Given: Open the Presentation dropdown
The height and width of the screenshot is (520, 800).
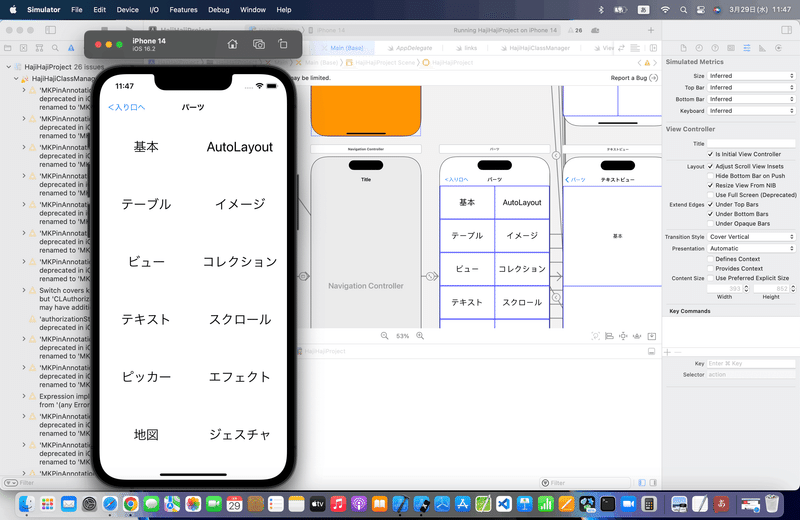Looking at the screenshot, I should 751,249.
